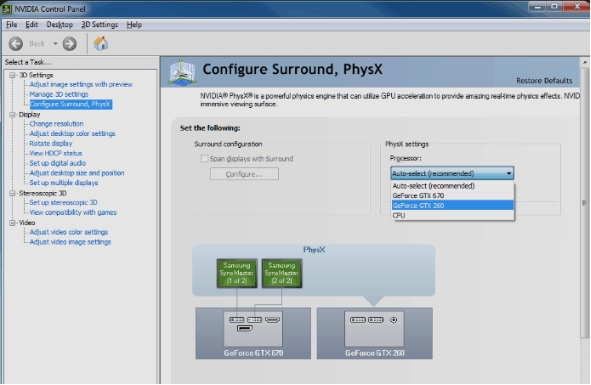Select first Samsung SyncMaster (1 of 2) display
This screenshot has height=385, width=591.
[237, 273]
